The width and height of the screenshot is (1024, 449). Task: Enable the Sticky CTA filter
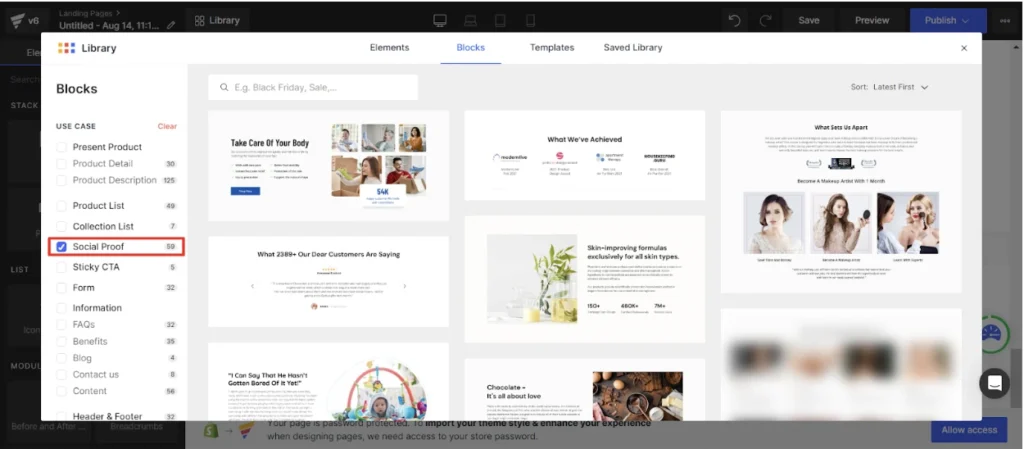tap(61, 267)
